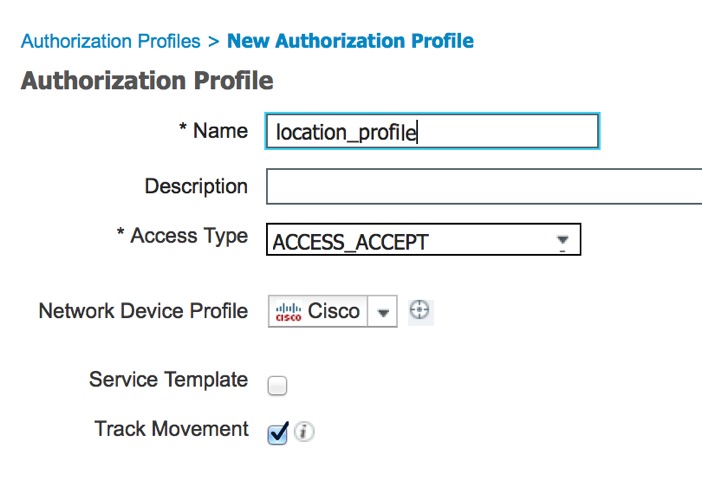Screen dimensions: 702x501
Task: Expand the Network Device Profile arrow
Action: (383, 311)
